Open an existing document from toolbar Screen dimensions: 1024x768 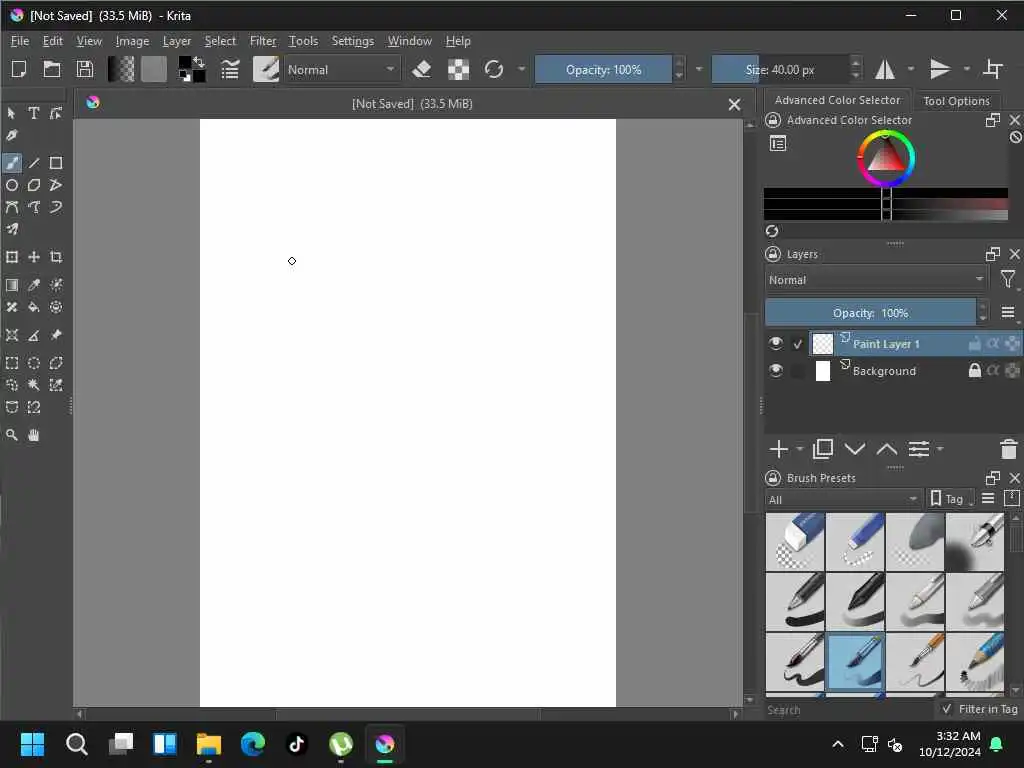[52, 69]
